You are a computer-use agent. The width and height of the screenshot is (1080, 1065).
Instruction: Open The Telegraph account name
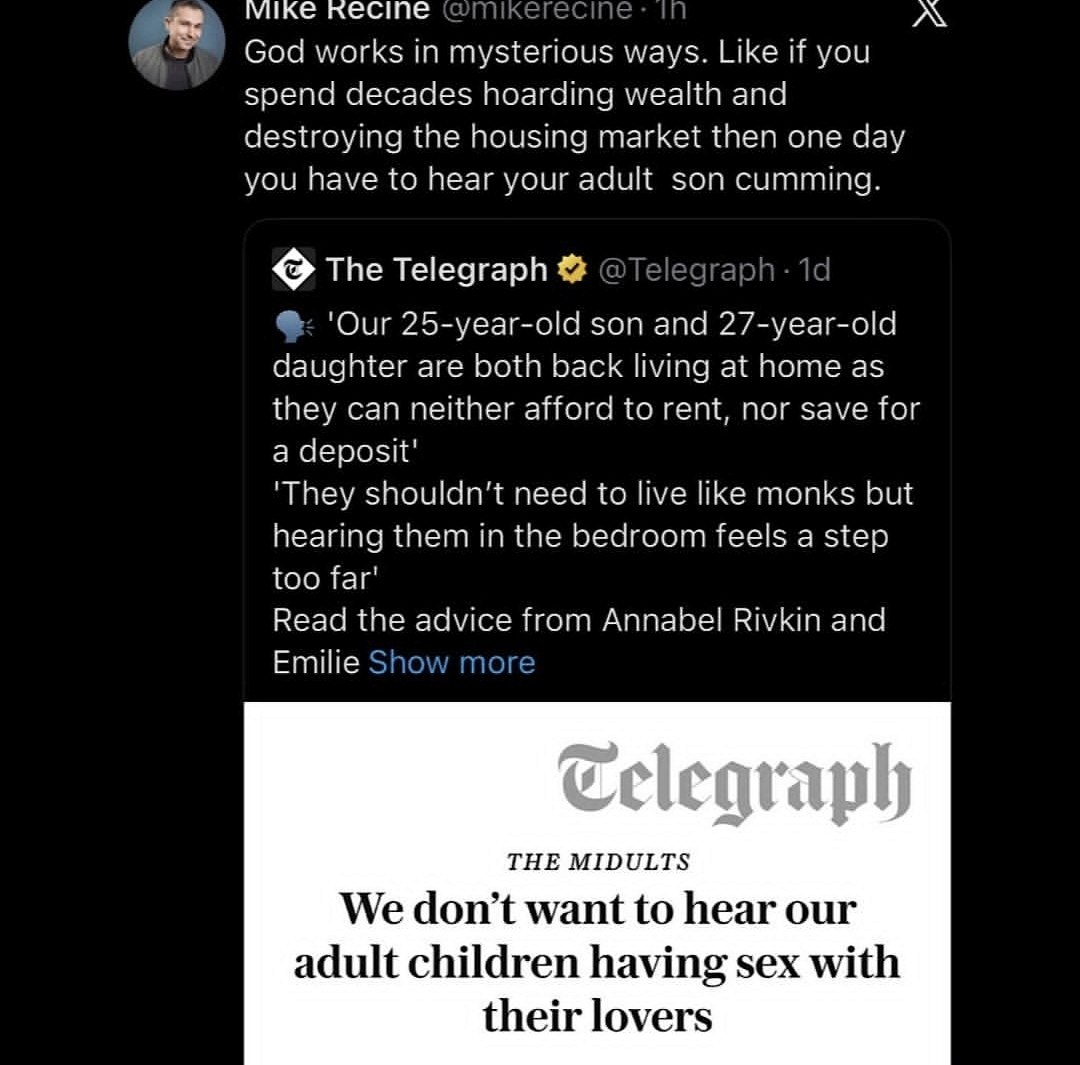click(437, 269)
